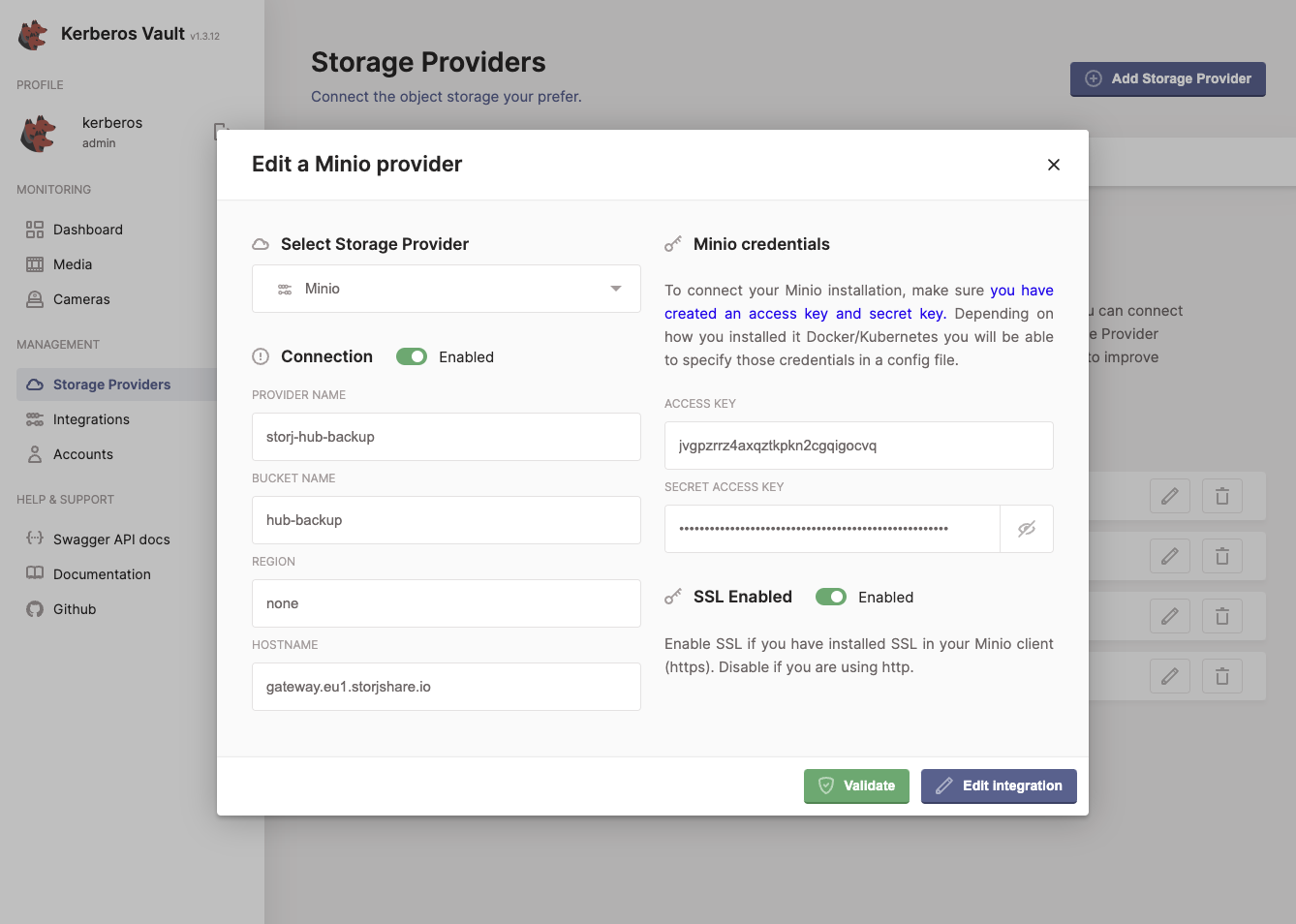Click inside the HOSTNAME input field
The width and height of the screenshot is (1296, 924).
446,686
